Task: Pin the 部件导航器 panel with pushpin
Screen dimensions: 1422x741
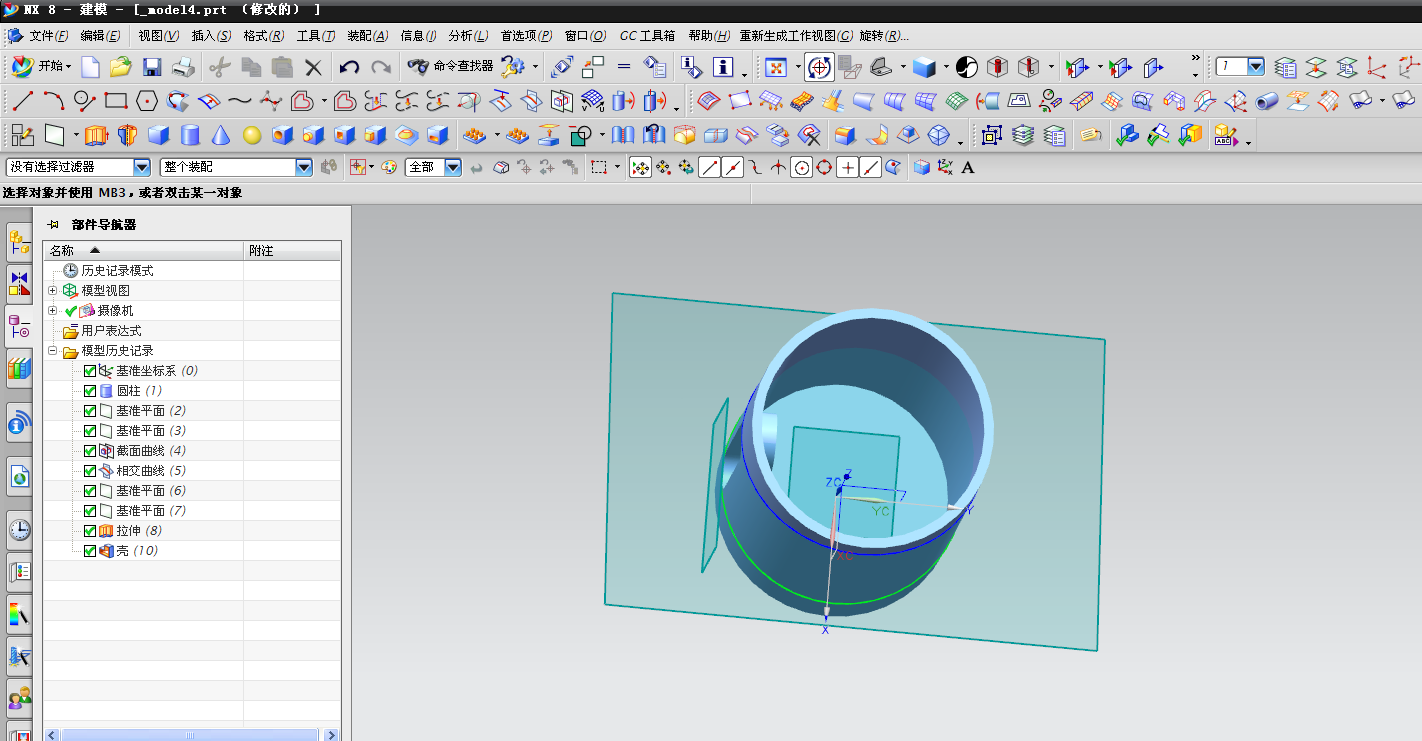Action: click(53, 225)
